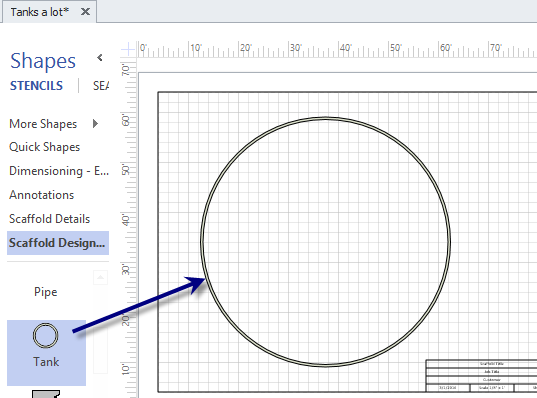Activate the Tanks a lot document tab

point(40,12)
